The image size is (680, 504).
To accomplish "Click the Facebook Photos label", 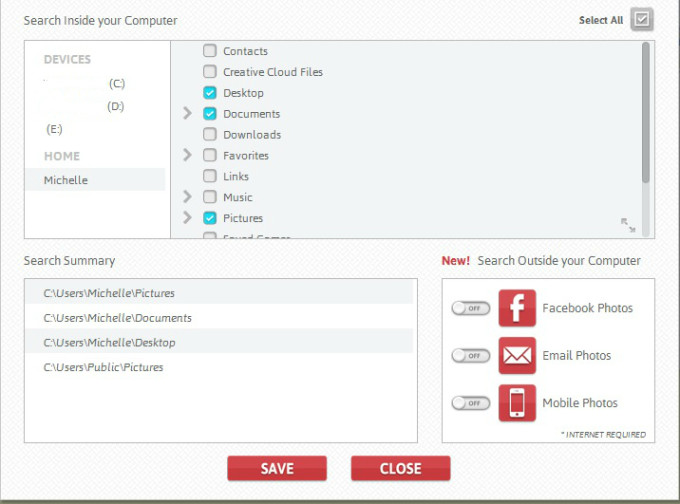I will coord(588,308).
